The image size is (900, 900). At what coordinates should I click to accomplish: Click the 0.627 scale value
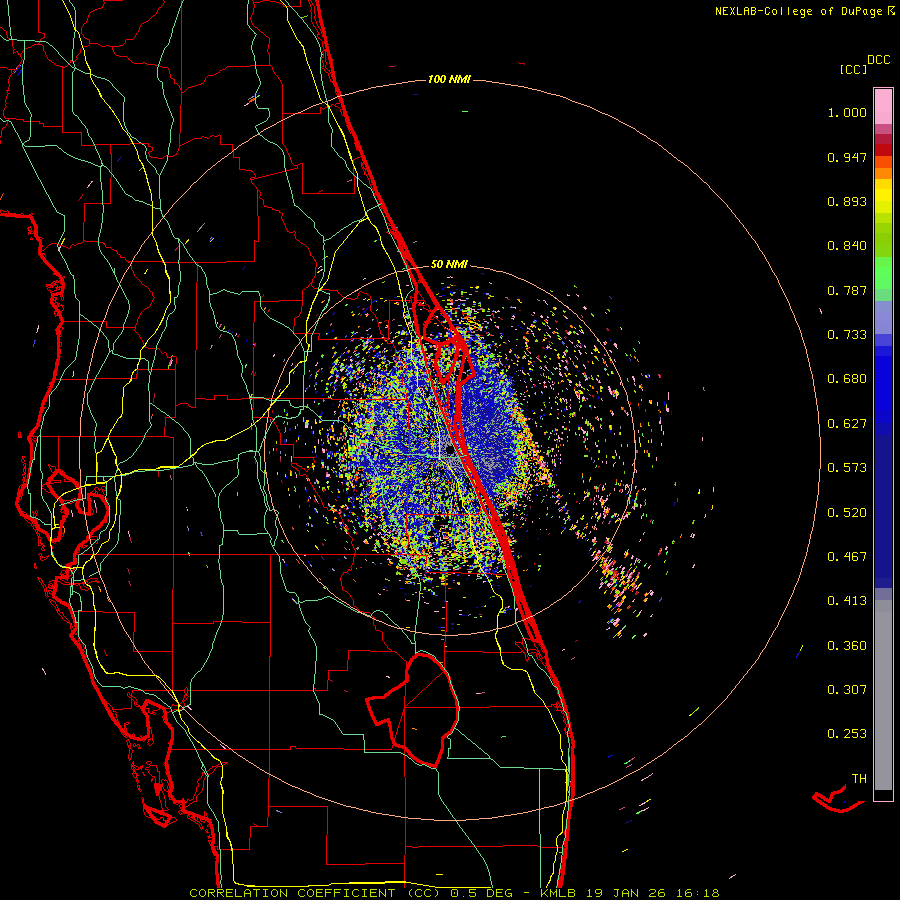tap(847, 424)
